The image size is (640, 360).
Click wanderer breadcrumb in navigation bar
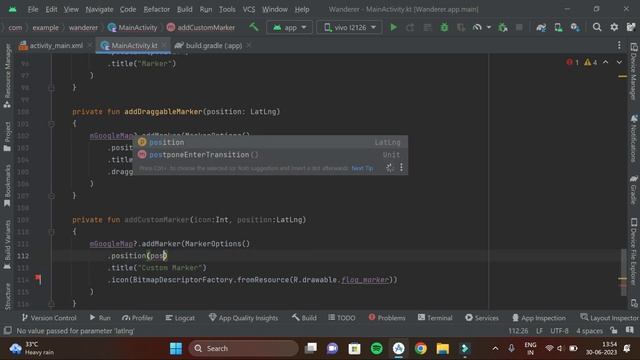83,27
